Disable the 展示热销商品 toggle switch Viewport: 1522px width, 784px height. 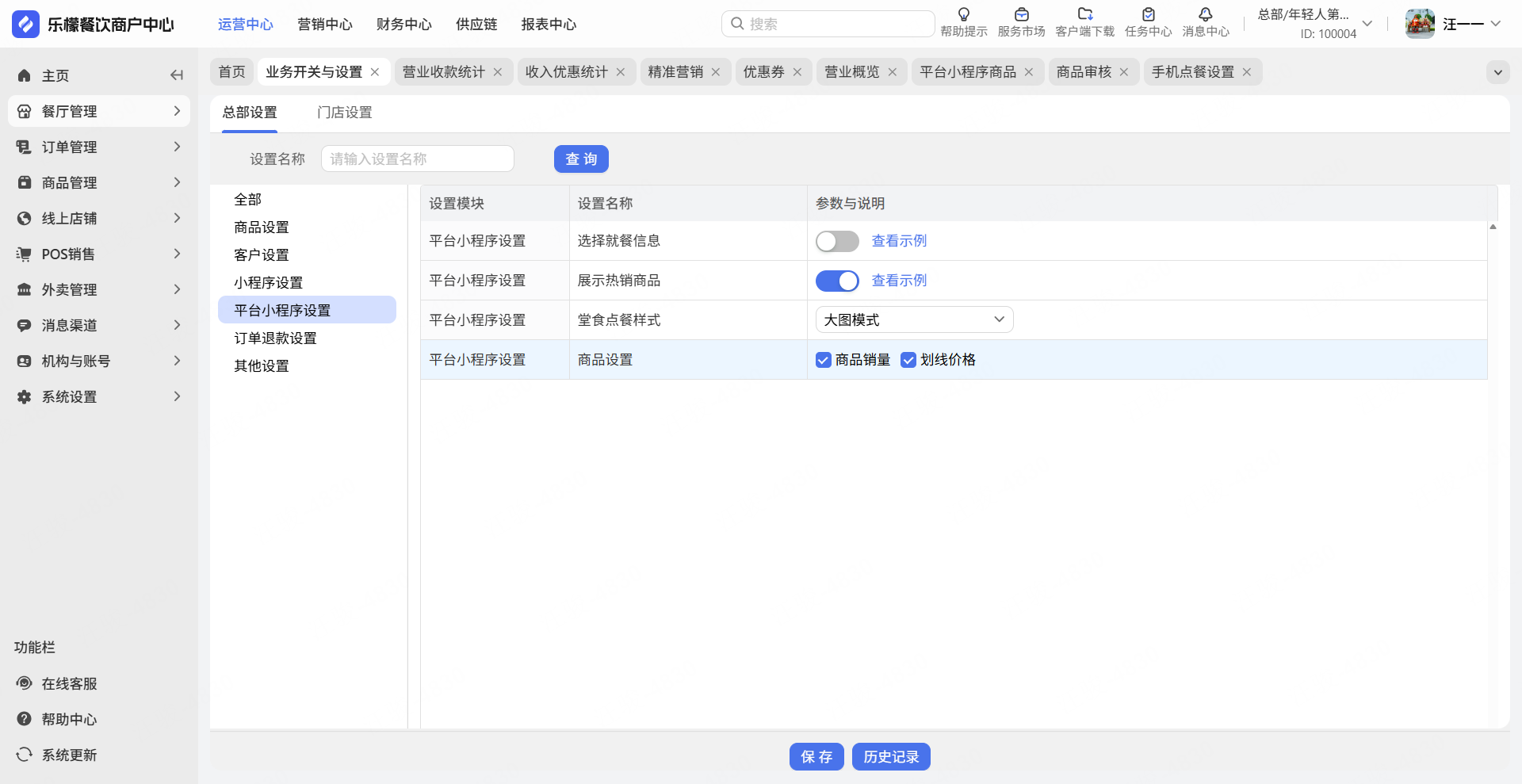837,281
